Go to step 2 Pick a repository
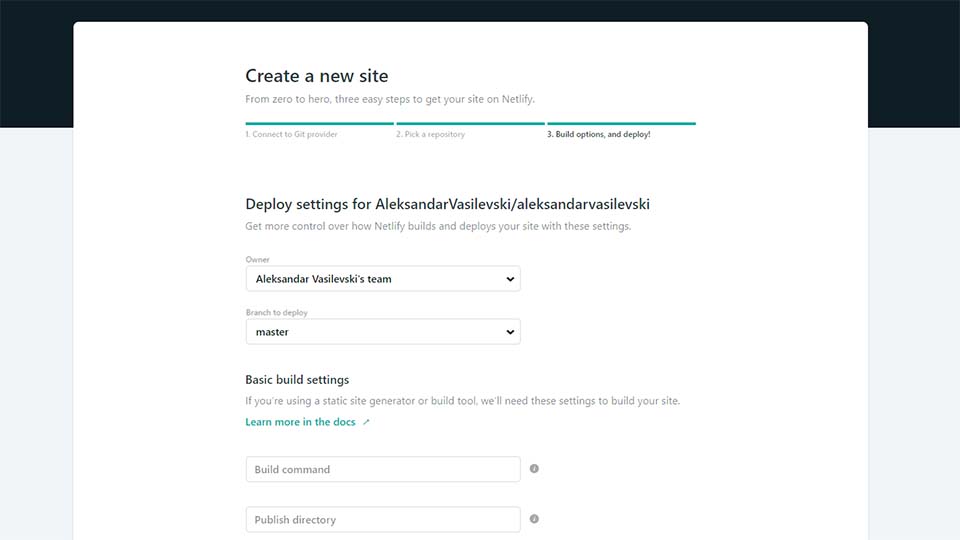The width and height of the screenshot is (960, 540). coord(430,134)
